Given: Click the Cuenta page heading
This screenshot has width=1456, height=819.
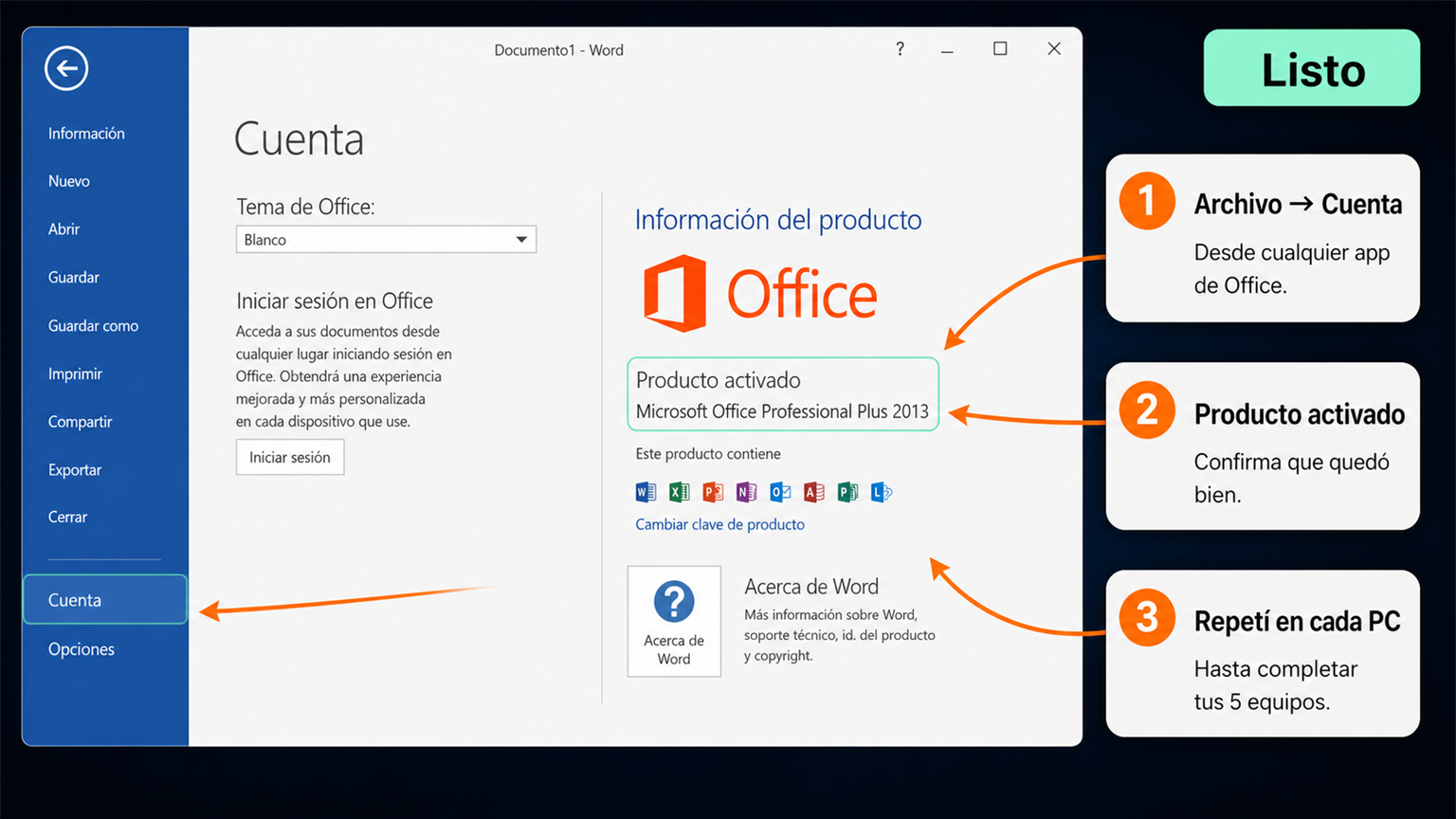Looking at the screenshot, I should pos(299,139).
